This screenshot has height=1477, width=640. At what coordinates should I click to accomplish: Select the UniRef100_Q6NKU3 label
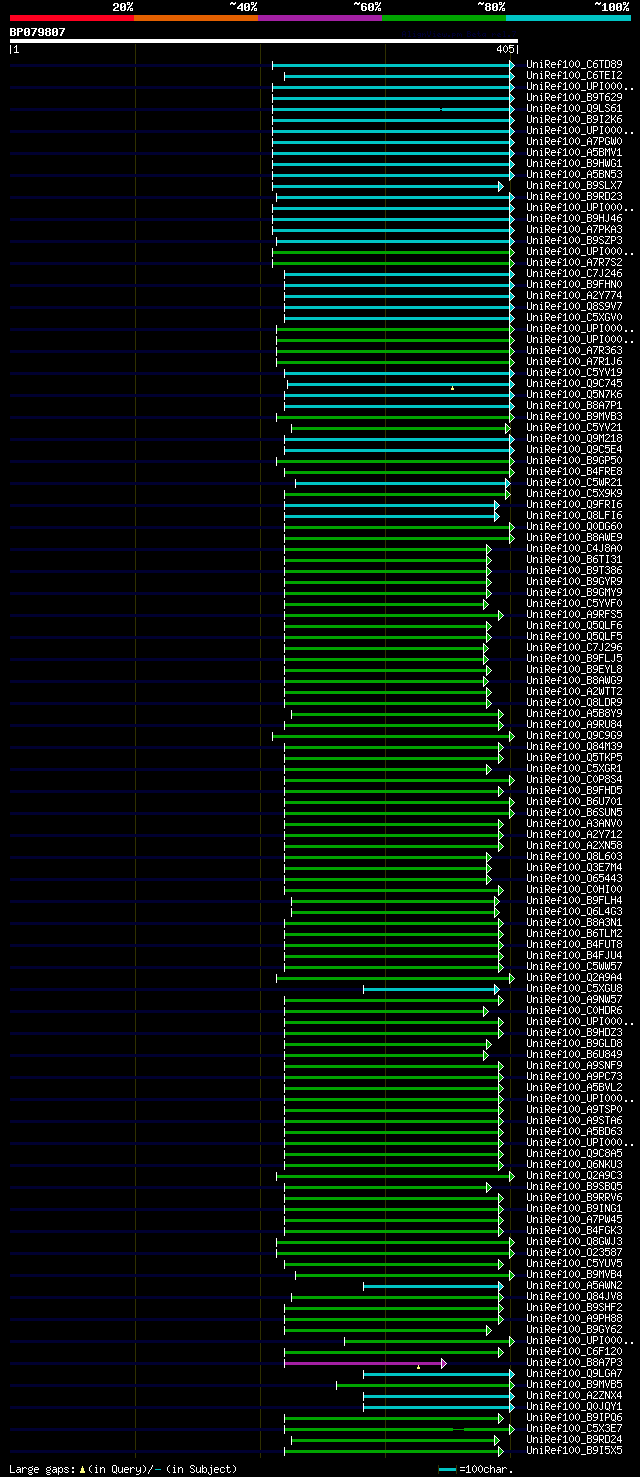[573, 1164]
